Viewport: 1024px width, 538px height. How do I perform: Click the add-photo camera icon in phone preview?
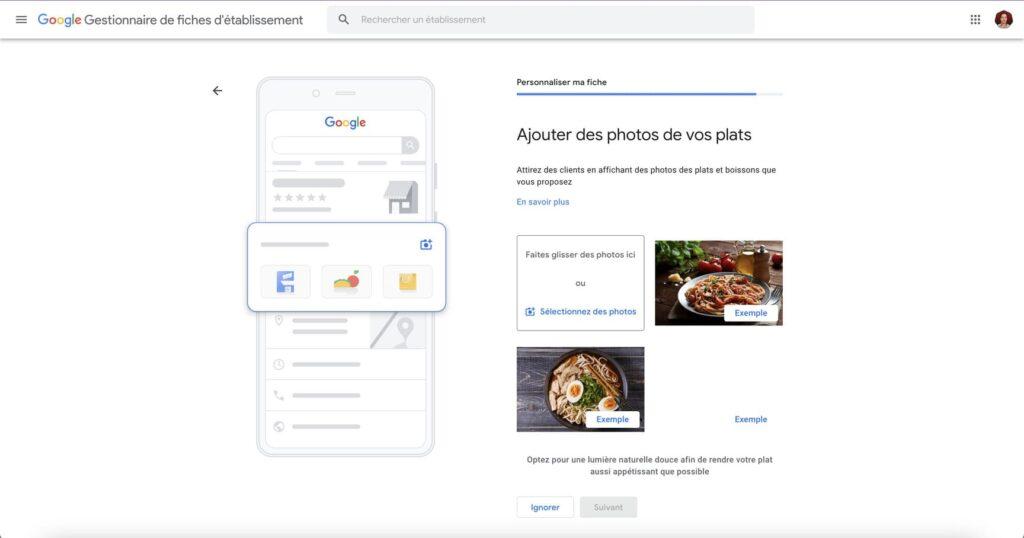click(426, 244)
